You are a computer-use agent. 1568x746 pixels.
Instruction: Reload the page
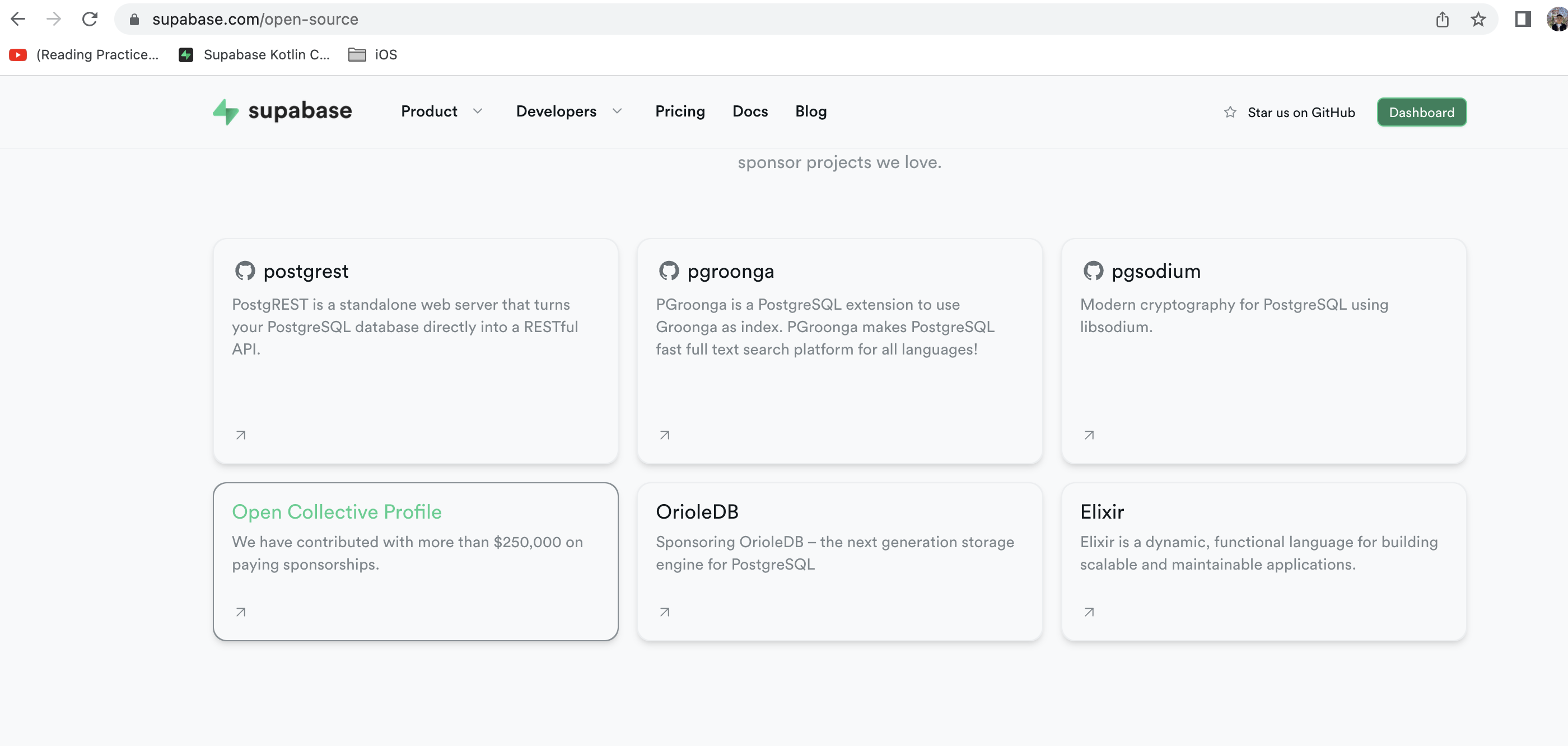click(x=90, y=20)
